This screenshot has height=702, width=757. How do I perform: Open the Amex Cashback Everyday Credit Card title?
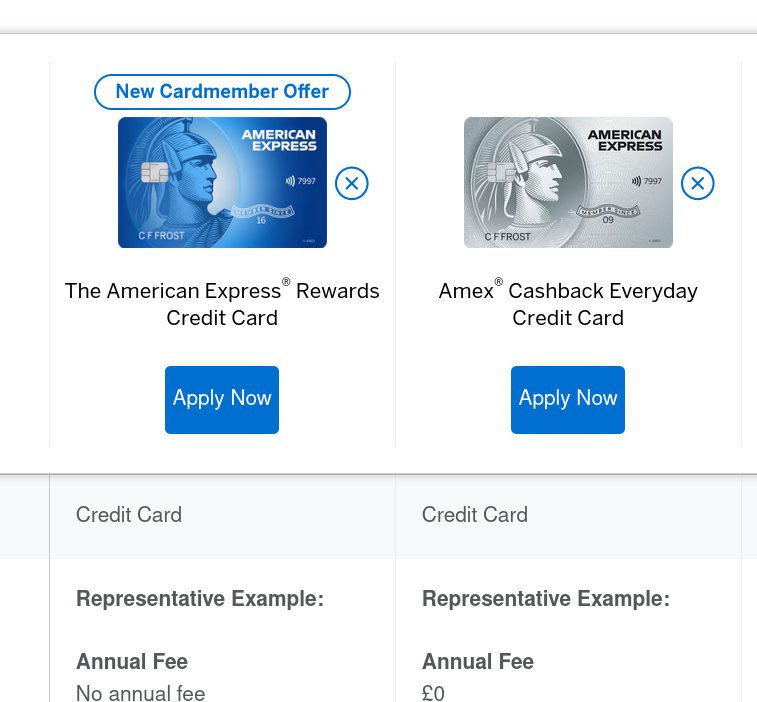point(568,304)
